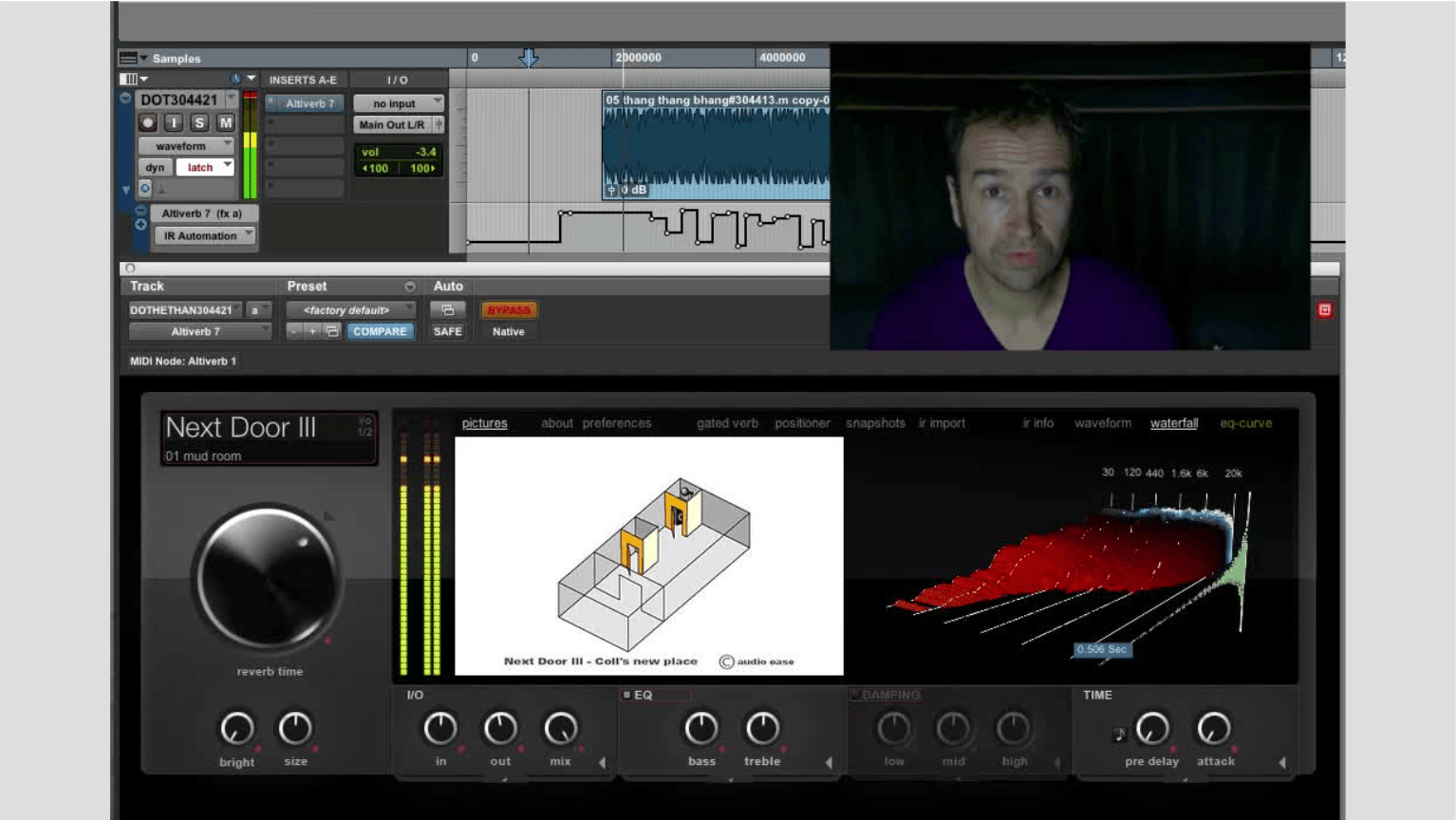The image size is (1456, 820).
Task: Click the bass EQ knob
Action: pos(701,729)
